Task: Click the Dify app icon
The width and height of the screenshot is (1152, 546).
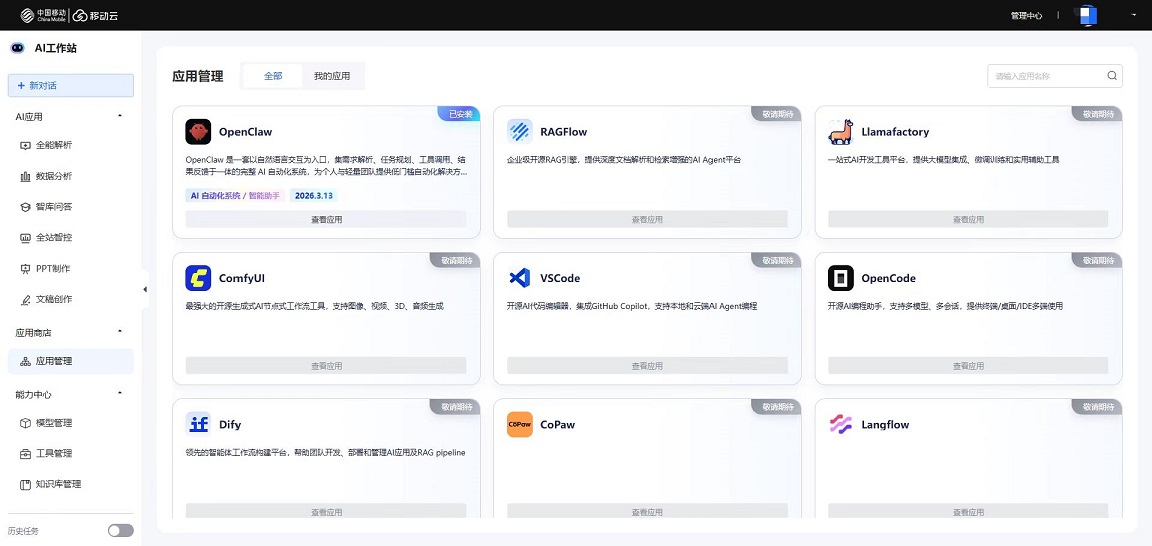Action: pos(198,424)
